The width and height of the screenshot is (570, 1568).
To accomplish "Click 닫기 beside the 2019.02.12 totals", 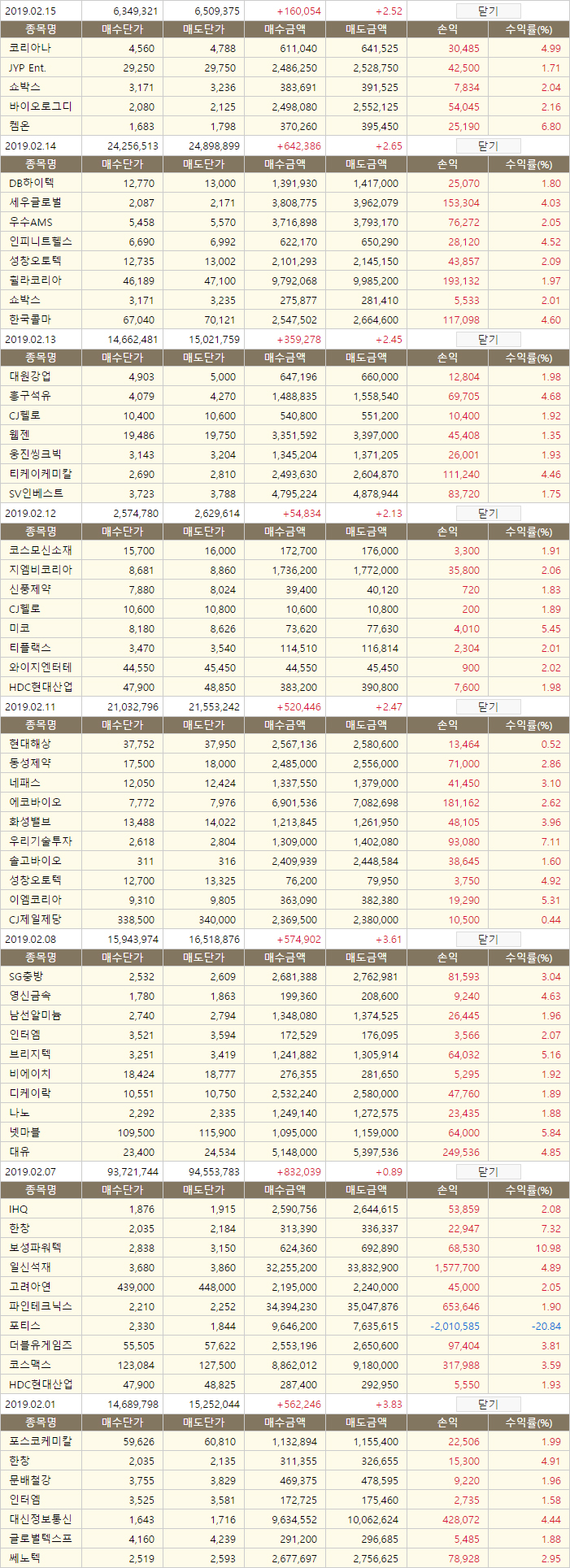I will pyautogui.click(x=488, y=513).
